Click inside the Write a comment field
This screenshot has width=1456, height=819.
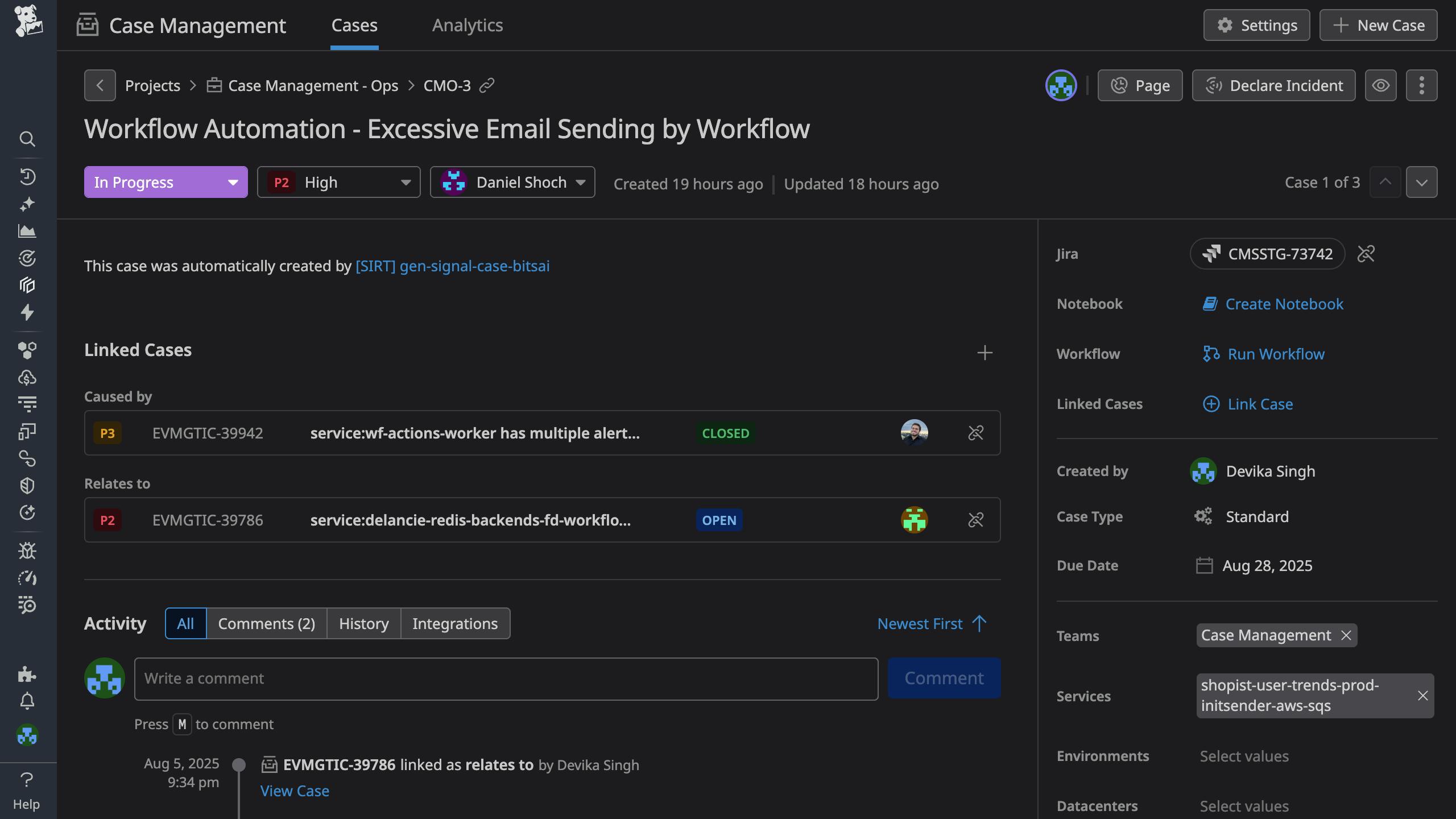coord(506,678)
